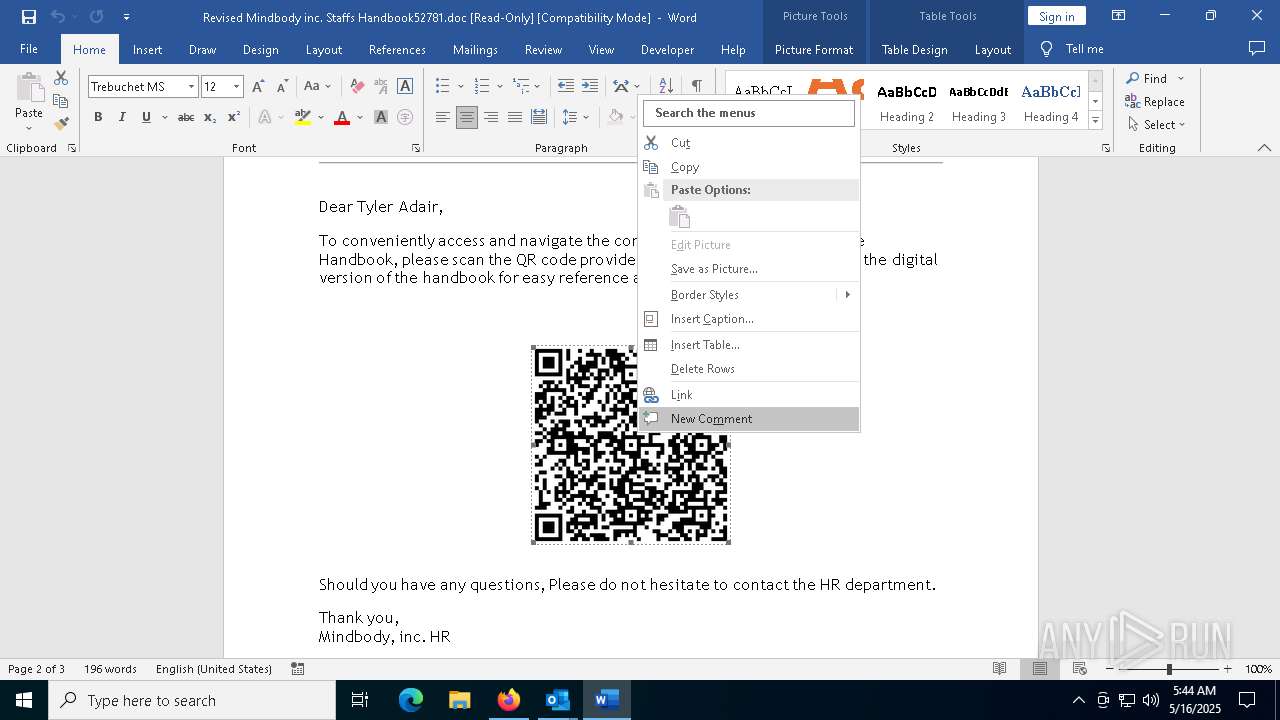The width and height of the screenshot is (1280, 720).
Task: Apply strikethrough formatting
Action: [x=186, y=117]
